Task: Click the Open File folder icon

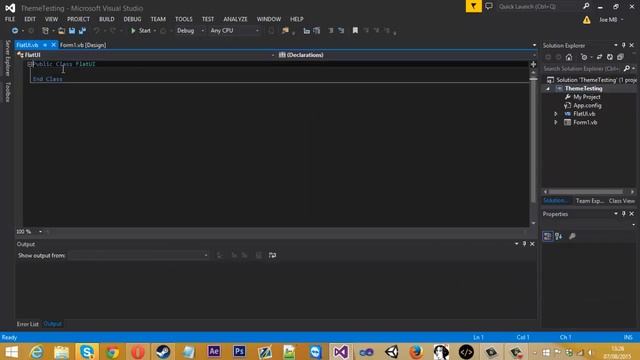Action: [61, 31]
